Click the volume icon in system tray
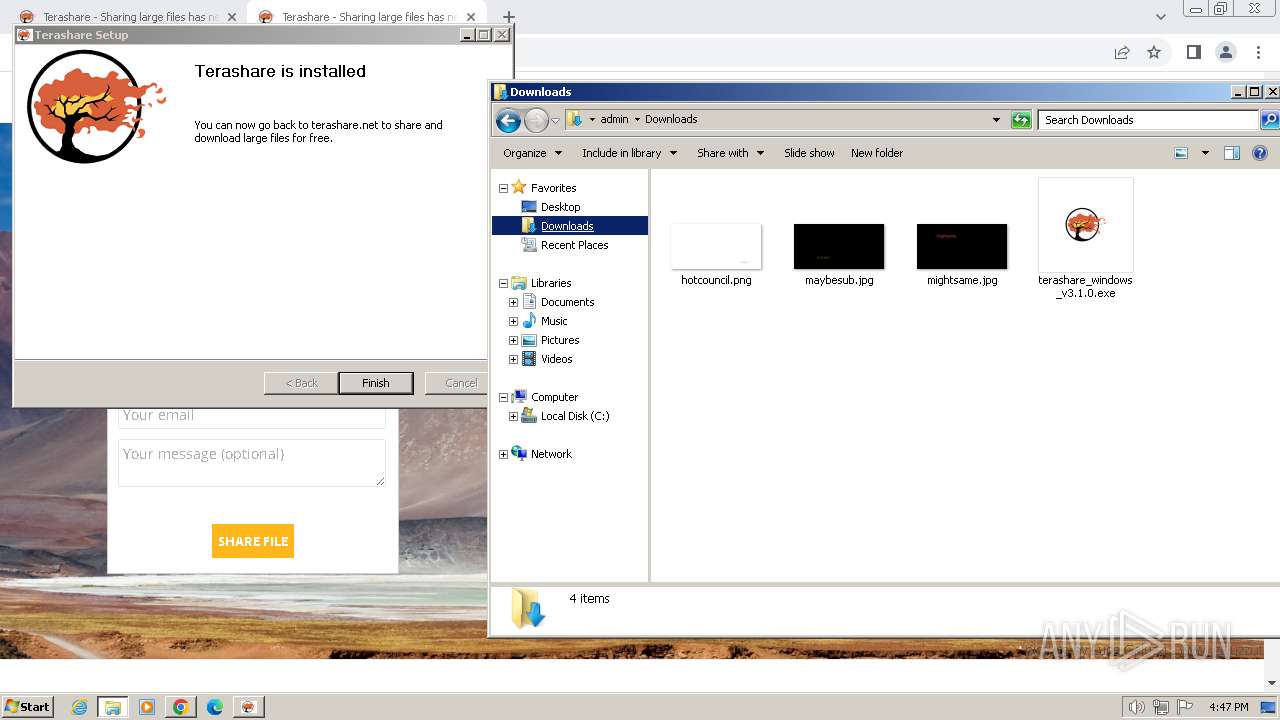This screenshot has width=1280, height=720. click(1136, 707)
